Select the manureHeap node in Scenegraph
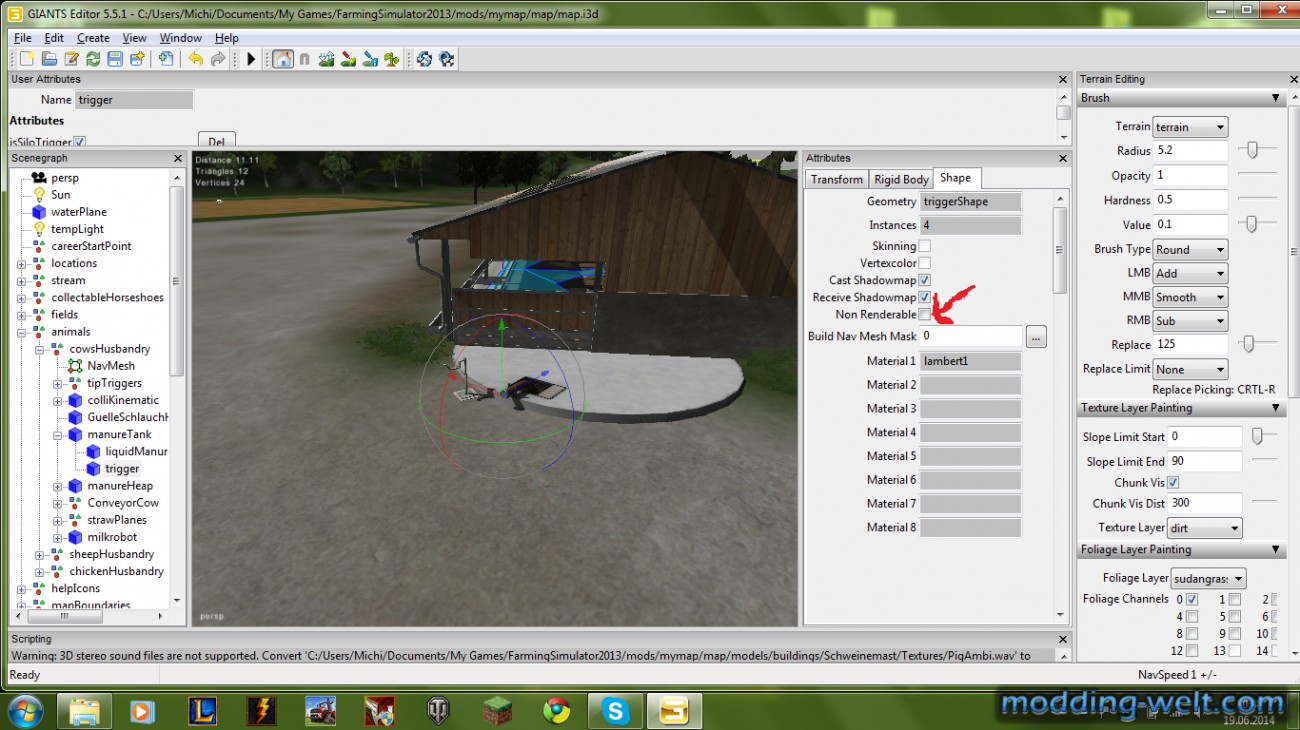Image resolution: width=1300 pixels, height=730 pixels. (120, 486)
